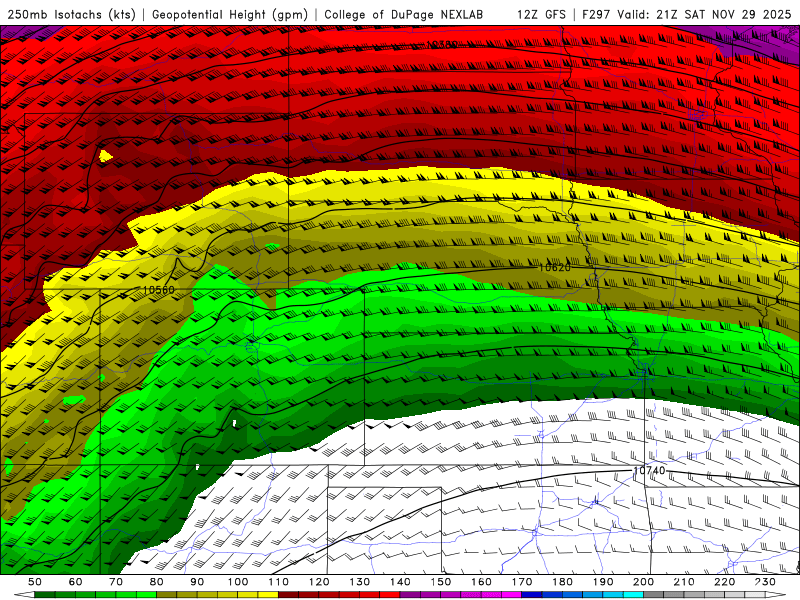The image size is (800, 600).
Task: Click the color scale label 130
Action: [360, 582]
